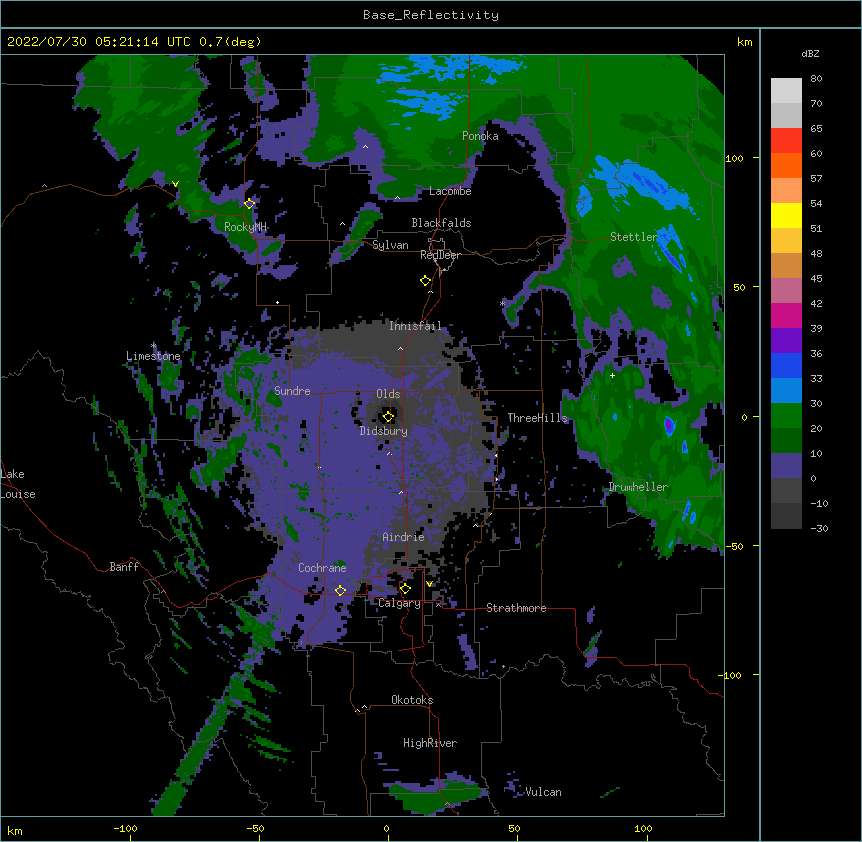Click the km unit label at bottom left
Screen dimensions: 862x842
(14, 831)
